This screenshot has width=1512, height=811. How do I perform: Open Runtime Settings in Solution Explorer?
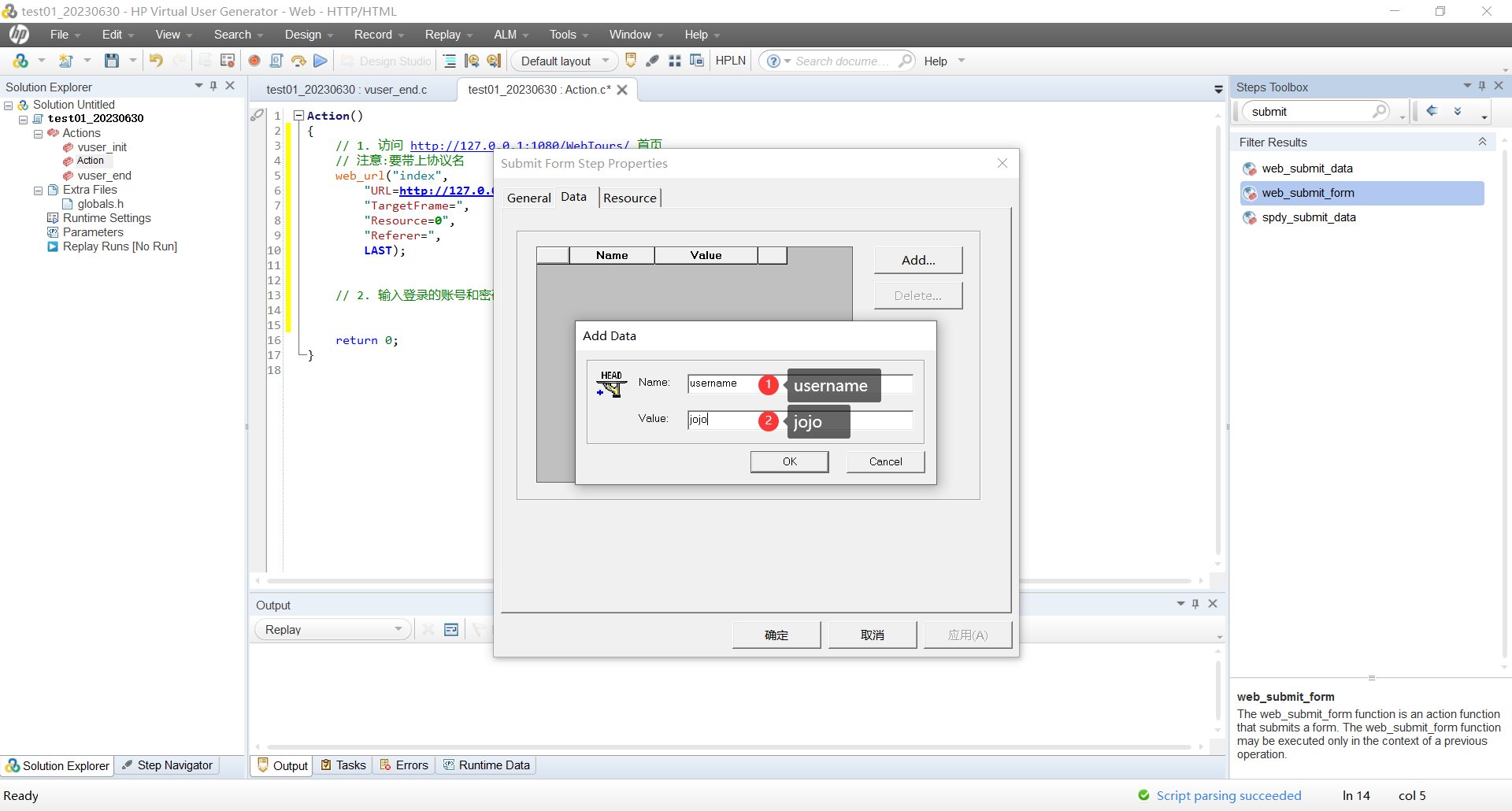tap(106, 218)
